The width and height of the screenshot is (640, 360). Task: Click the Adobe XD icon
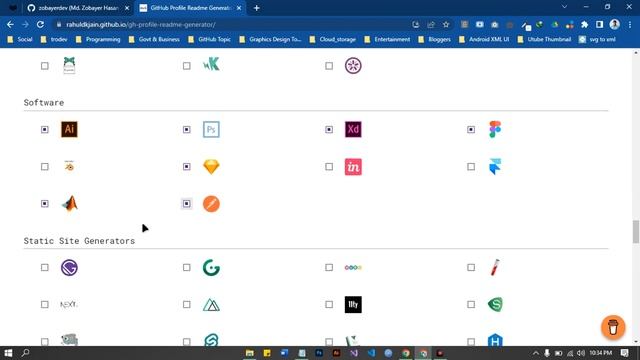[x=353, y=129]
